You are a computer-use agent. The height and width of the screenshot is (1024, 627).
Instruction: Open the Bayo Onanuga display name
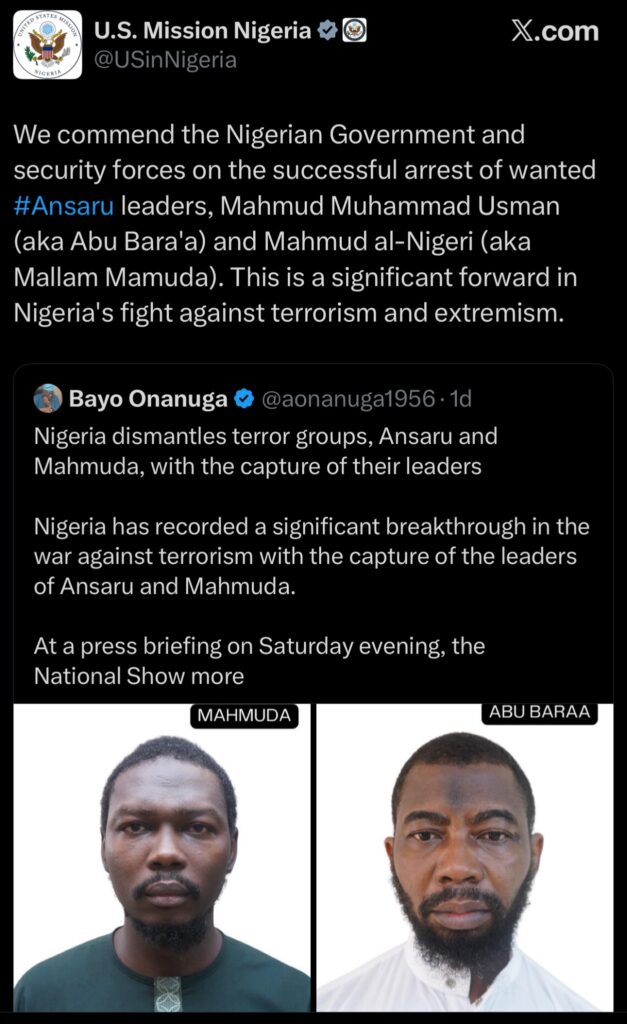147,400
